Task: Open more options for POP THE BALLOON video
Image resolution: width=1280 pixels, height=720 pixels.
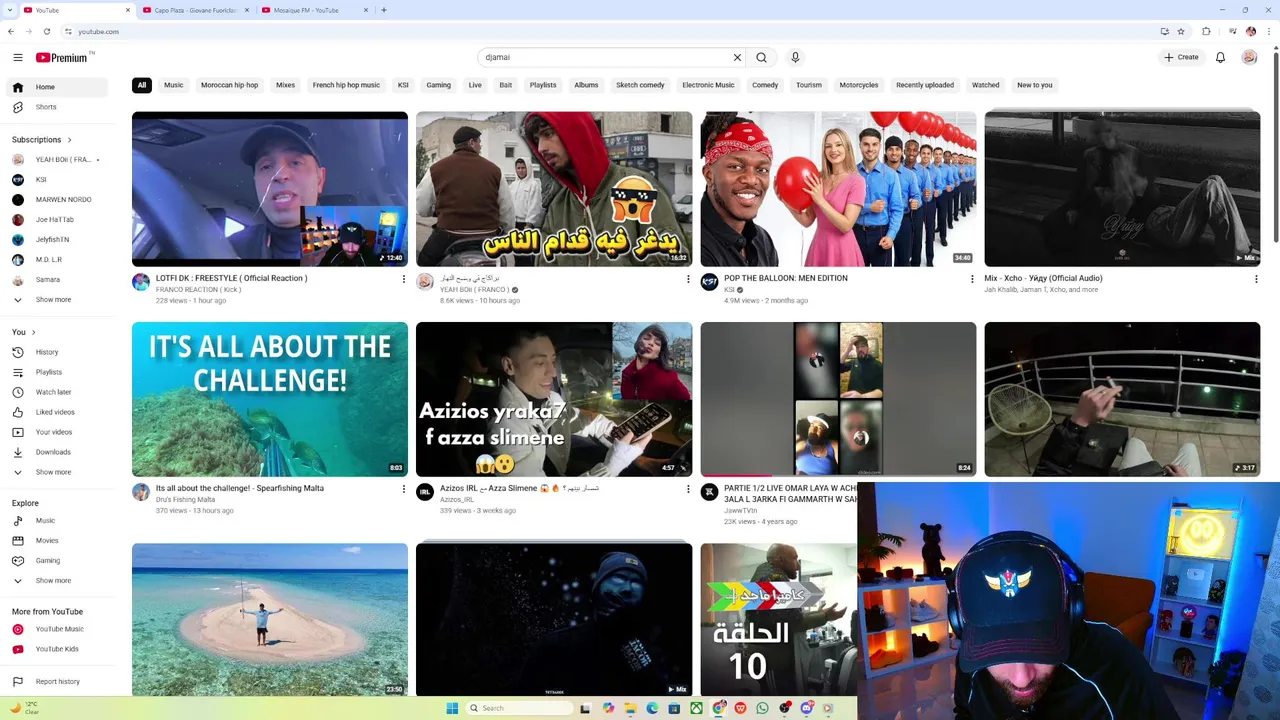Action: [x=972, y=279]
